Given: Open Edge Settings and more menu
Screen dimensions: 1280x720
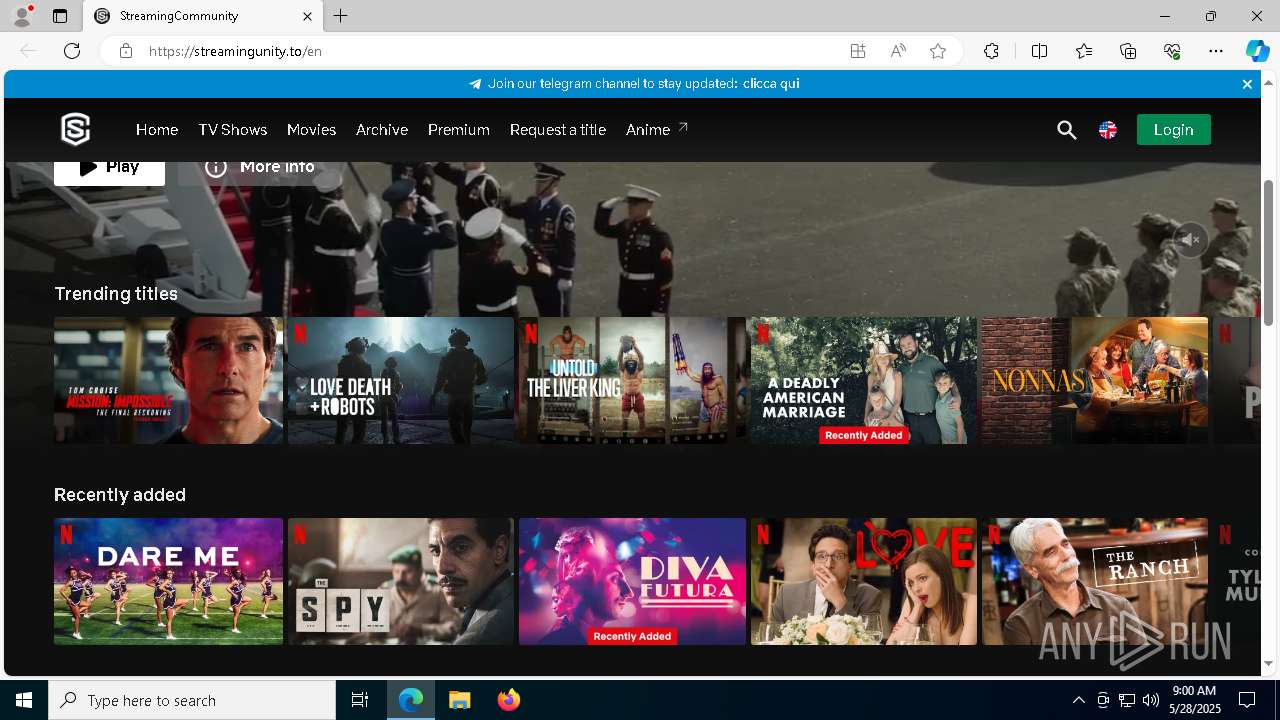Looking at the screenshot, I should 1216,51.
